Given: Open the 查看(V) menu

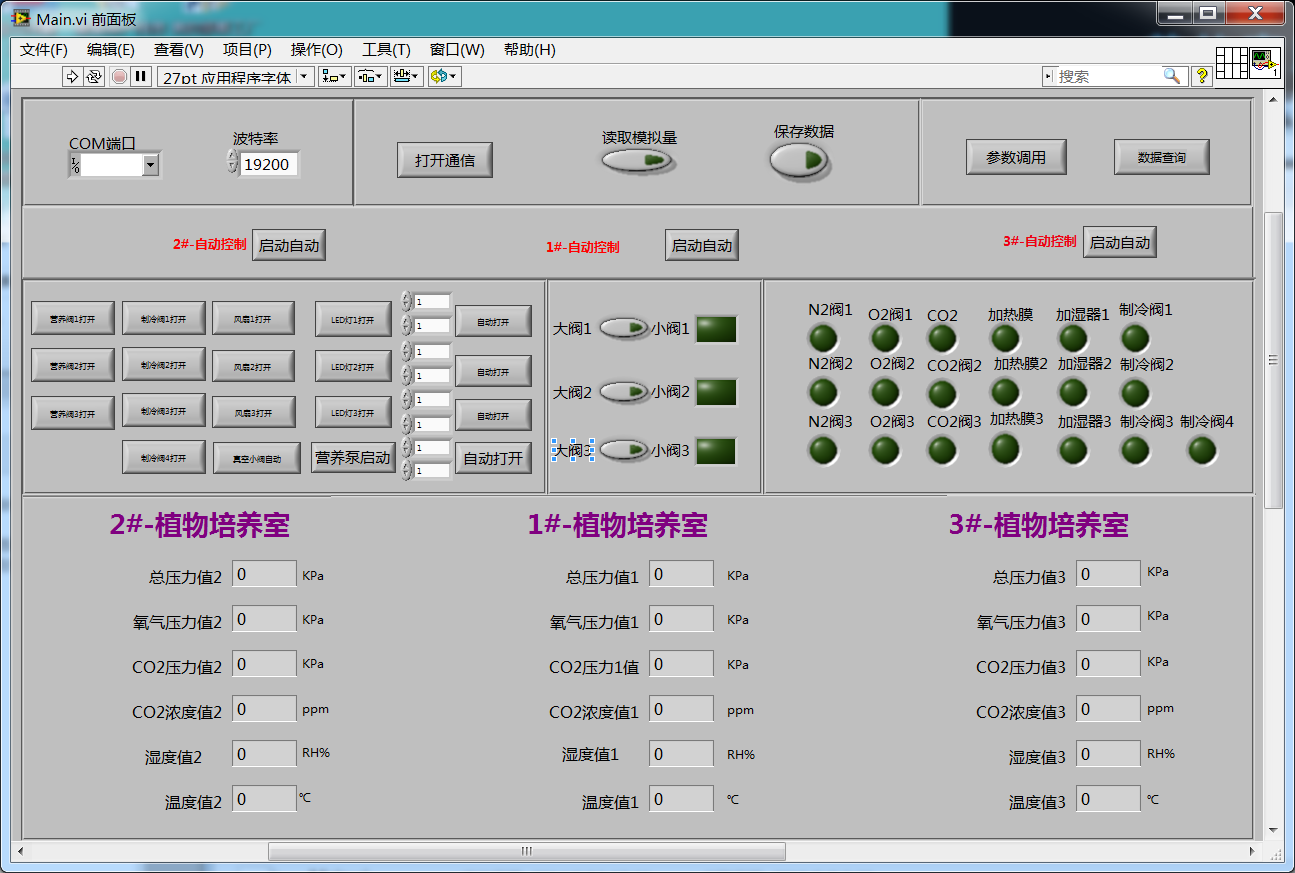Looking at the screenshot, I should 179,50.
